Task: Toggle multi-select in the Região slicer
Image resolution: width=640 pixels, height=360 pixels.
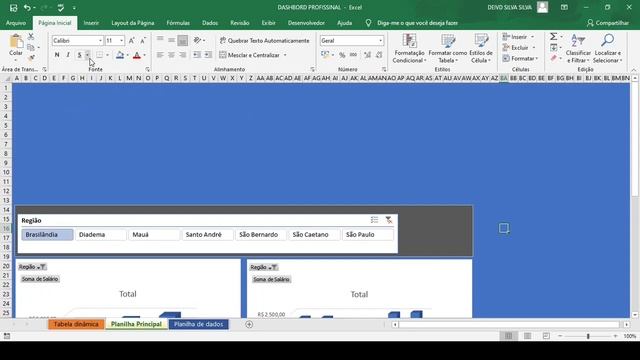Action: 374,220
